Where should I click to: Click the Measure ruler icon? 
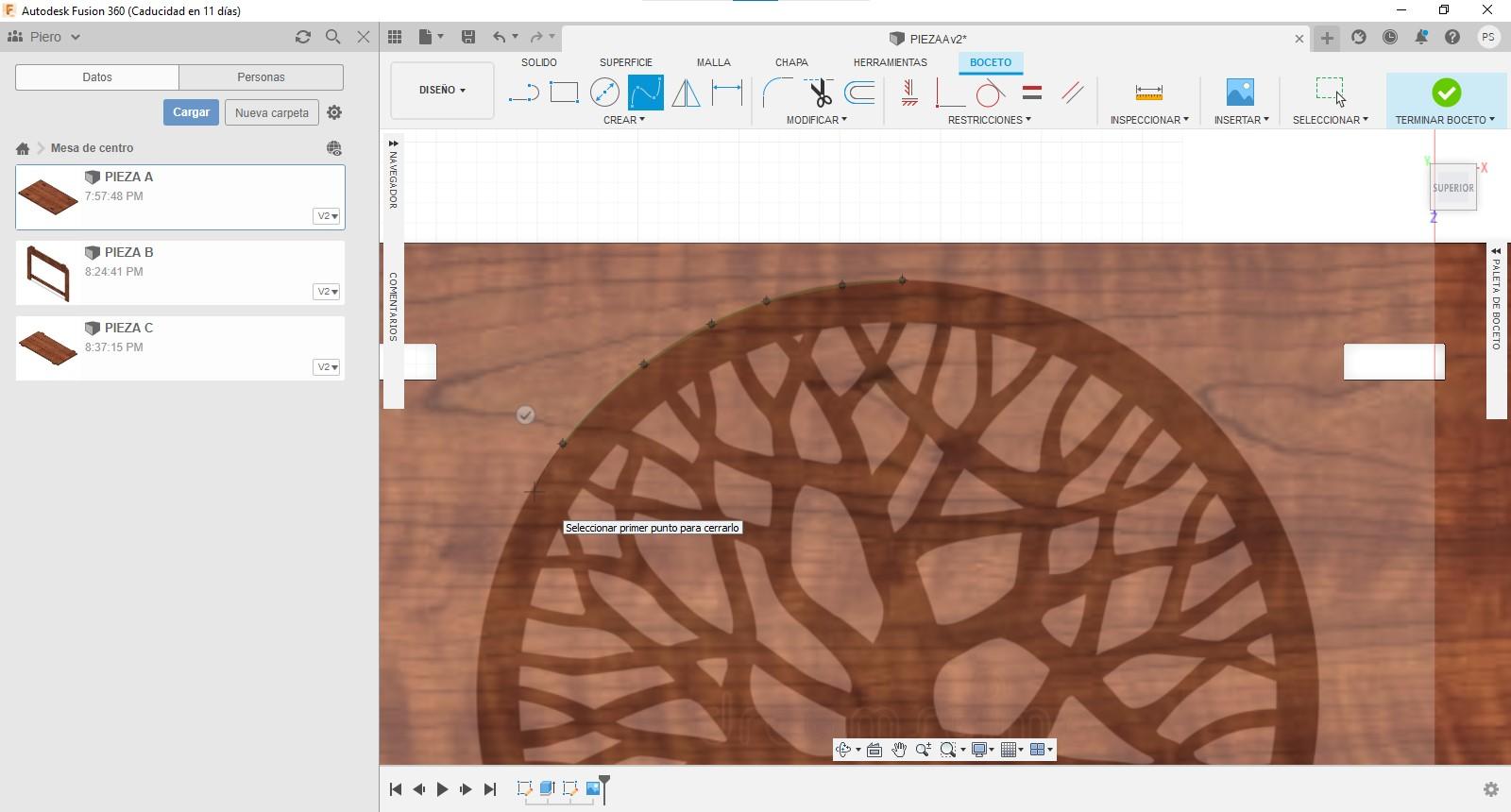1148,93
